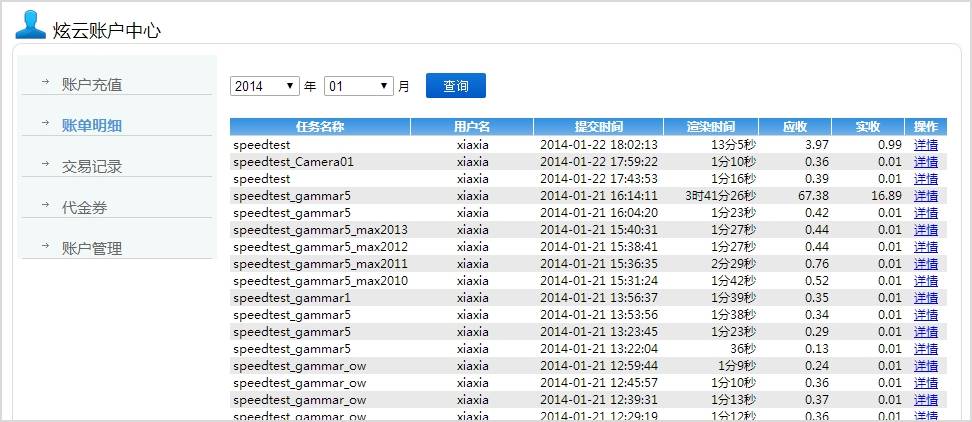Screen dimensions: 972x422
Task: Click the user avatar icon beside 炫云账户中心
Action: point(31,25)
